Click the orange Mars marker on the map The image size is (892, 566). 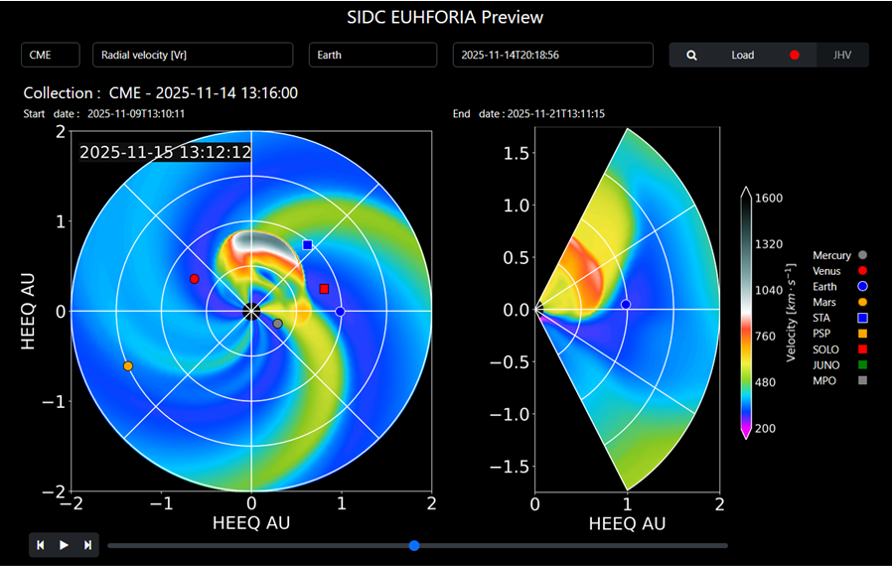pyautogui.click(x=128, y=366)
